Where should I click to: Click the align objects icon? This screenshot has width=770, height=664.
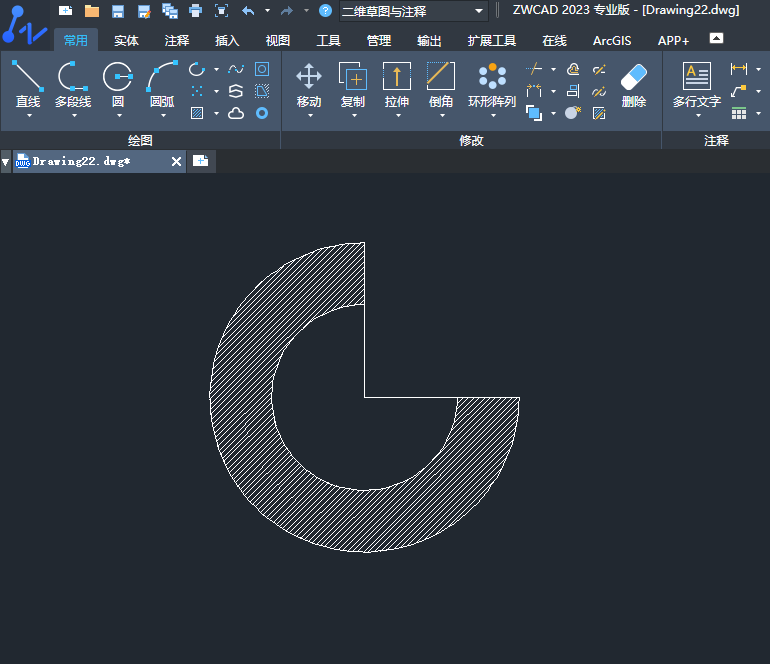click(x=573, y=91)
